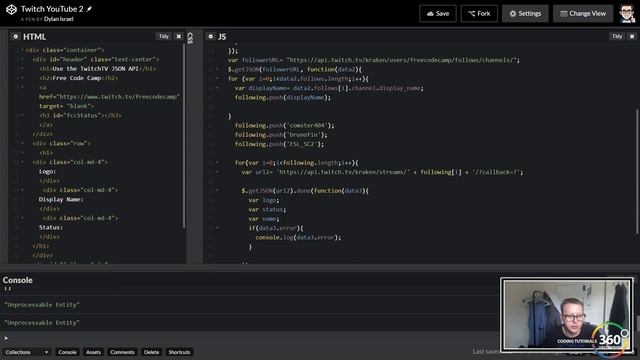Save the pen
The height and width of the screenshot is (360, 640).
tap(438, 13)
